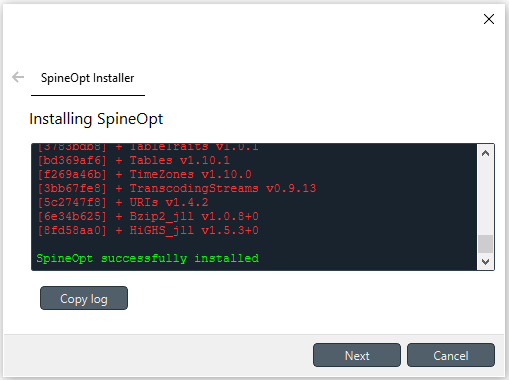This screenshot has height=380, width=509.
Task: Close the SpineOpt Installer dialog
Action: 489,19
